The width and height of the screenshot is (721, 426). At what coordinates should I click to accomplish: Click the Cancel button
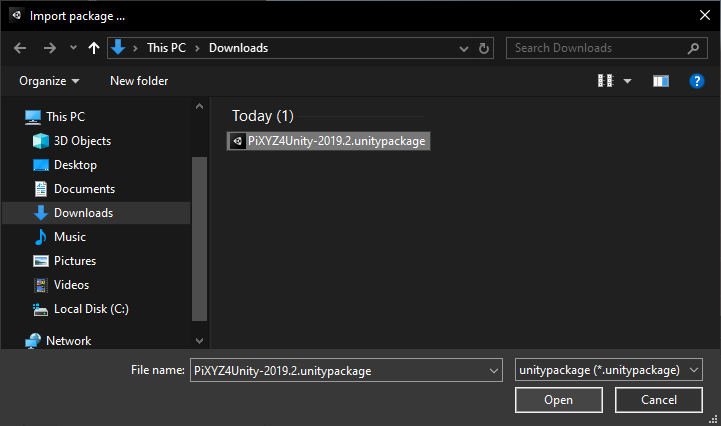coord(659,400)
